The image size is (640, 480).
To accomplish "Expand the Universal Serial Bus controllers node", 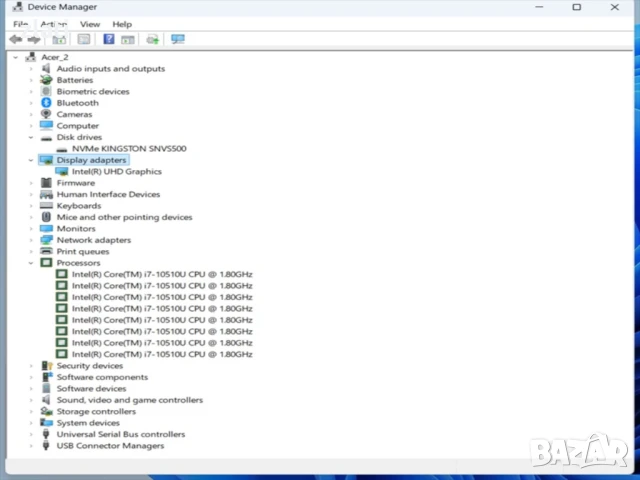I will [31, 435].
